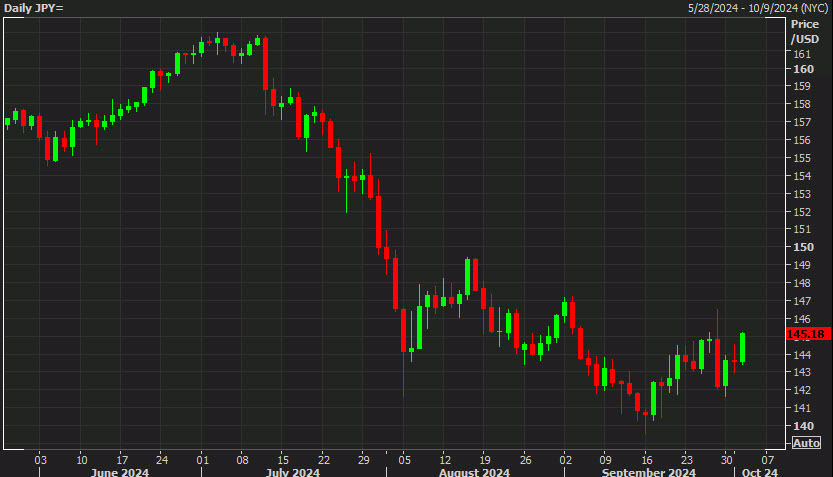
Task: Click the 160 label on price axis
Action: pos(802,69)
